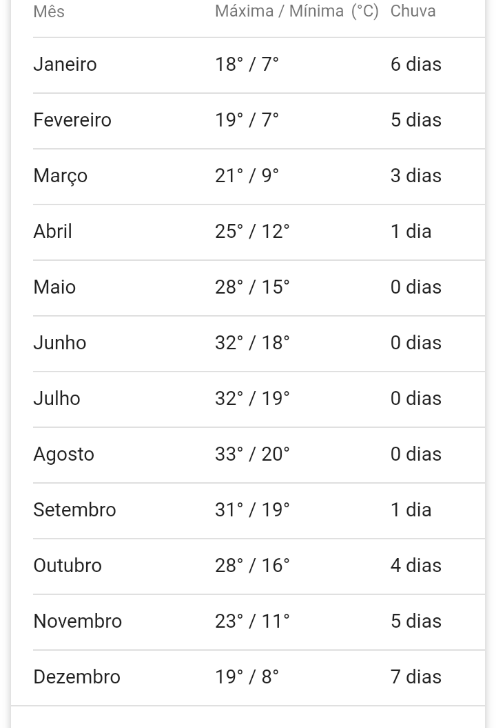
Task: Click the Março month name
Action: pyautogui.click(x=60, y=176)
